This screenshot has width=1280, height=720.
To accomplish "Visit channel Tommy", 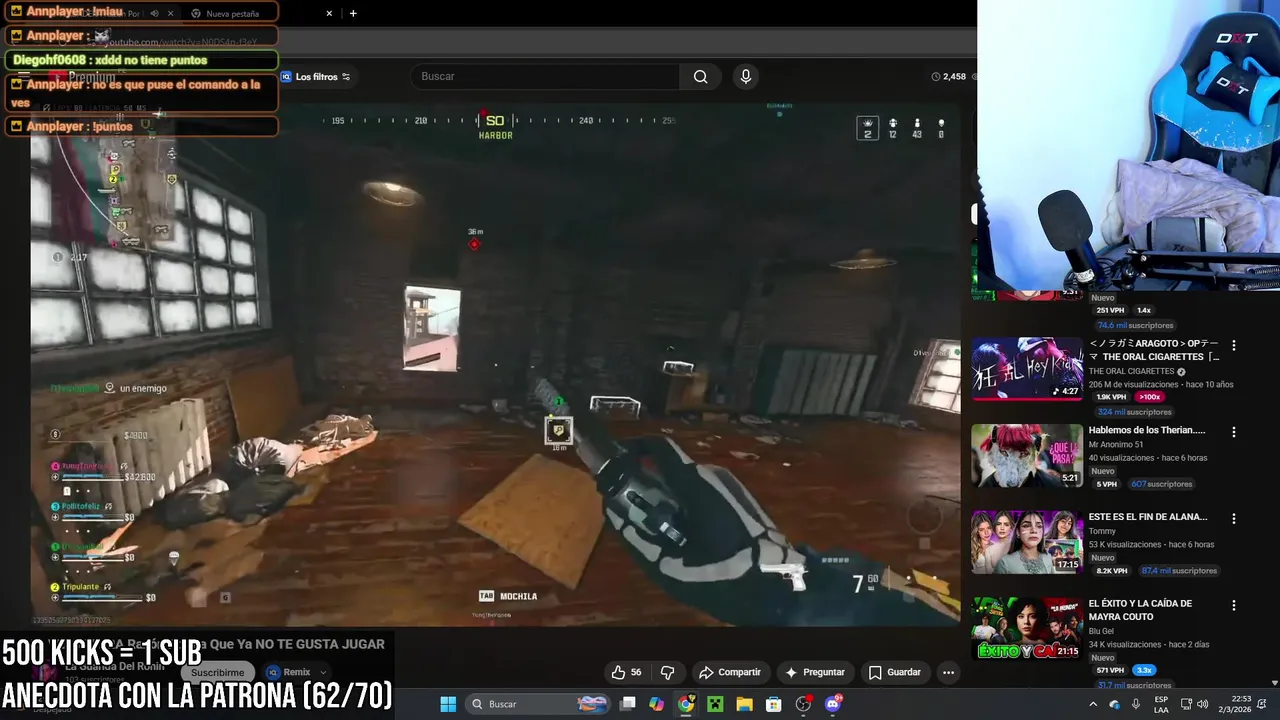I will [1102, 531].
